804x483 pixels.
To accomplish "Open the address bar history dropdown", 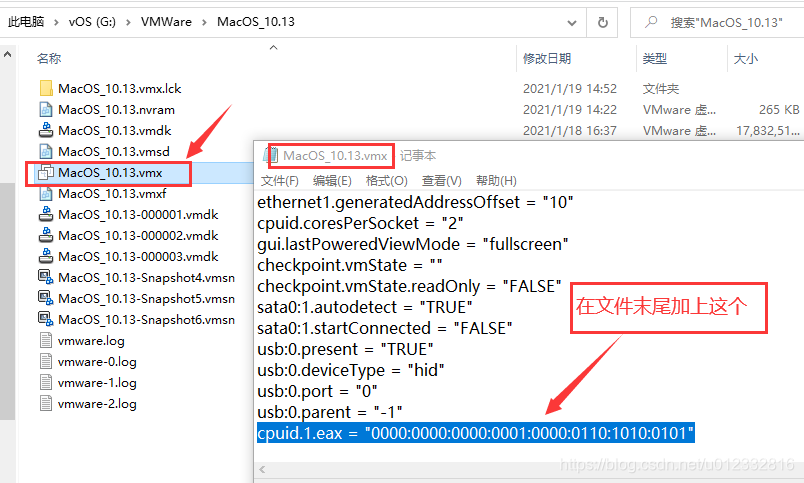I will [572, 23].
